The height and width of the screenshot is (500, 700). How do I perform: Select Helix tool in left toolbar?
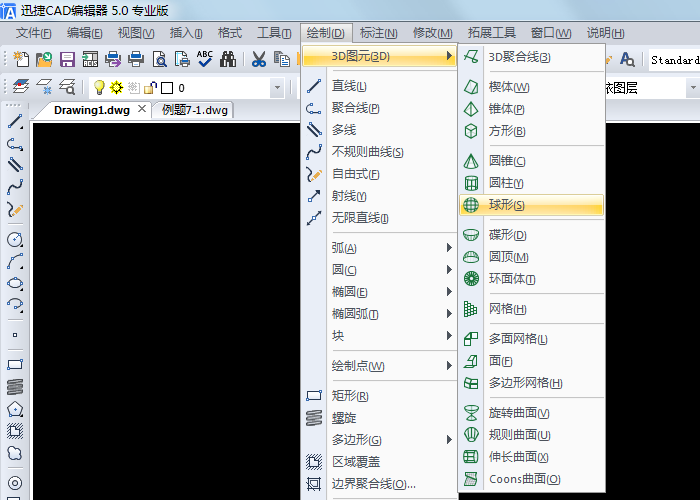tap(15, 387)
